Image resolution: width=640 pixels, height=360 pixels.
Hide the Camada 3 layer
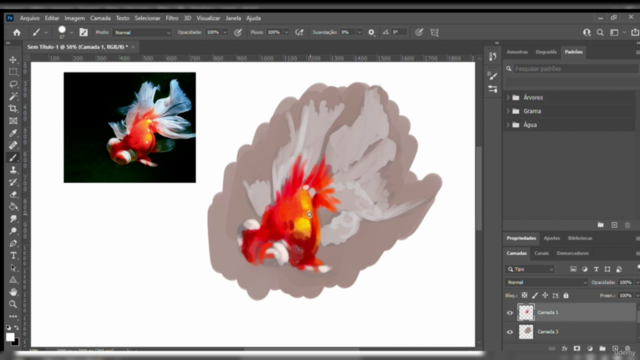pos(510,332)
